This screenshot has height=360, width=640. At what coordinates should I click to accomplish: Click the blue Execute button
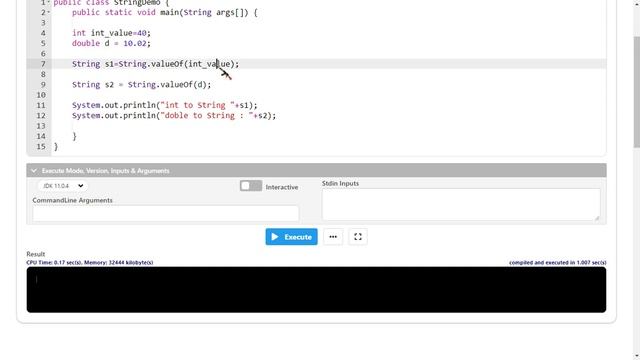click(x=291, y=237)
